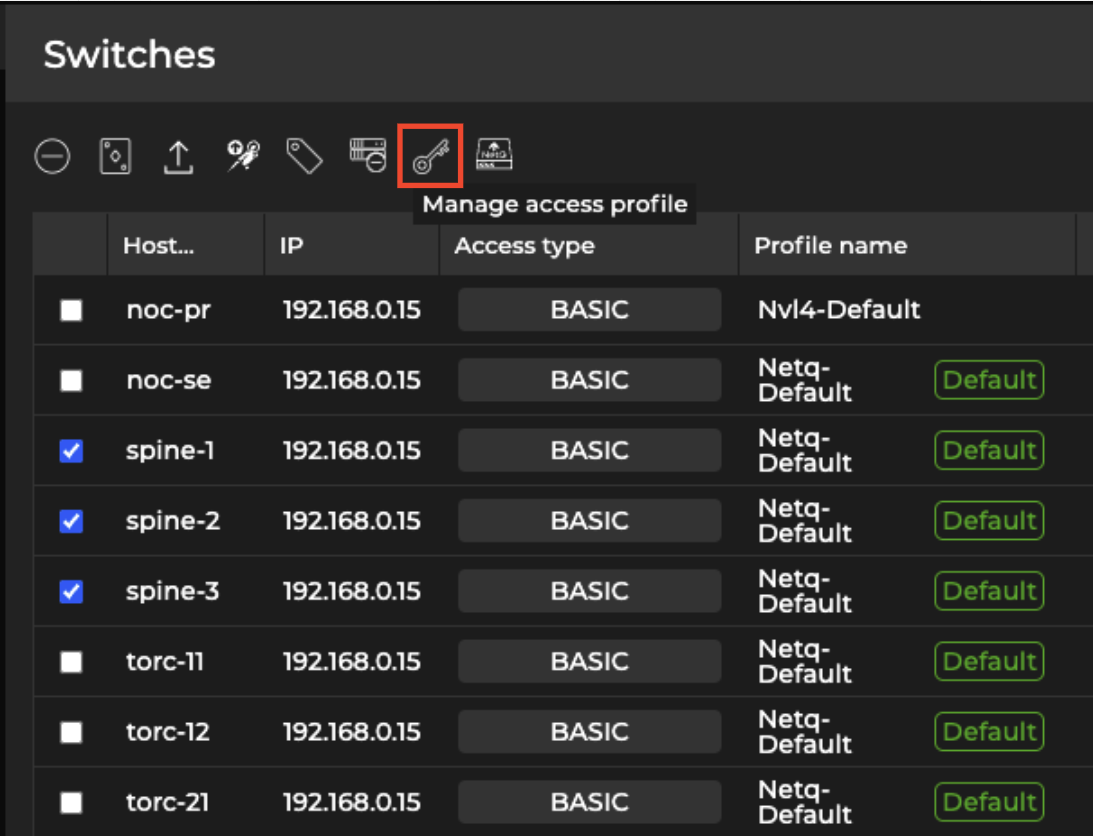Uncheck the spine-1 checkbox
1093x836 pixels.
coord(71,452)
